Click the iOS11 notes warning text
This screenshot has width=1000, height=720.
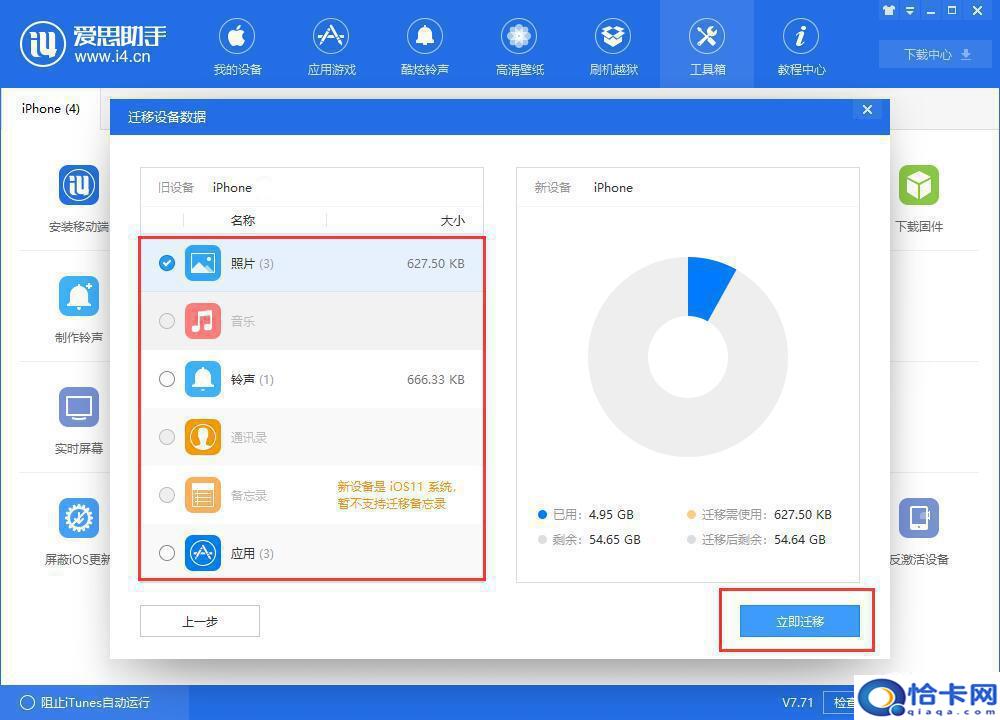[x=397, y=495]
